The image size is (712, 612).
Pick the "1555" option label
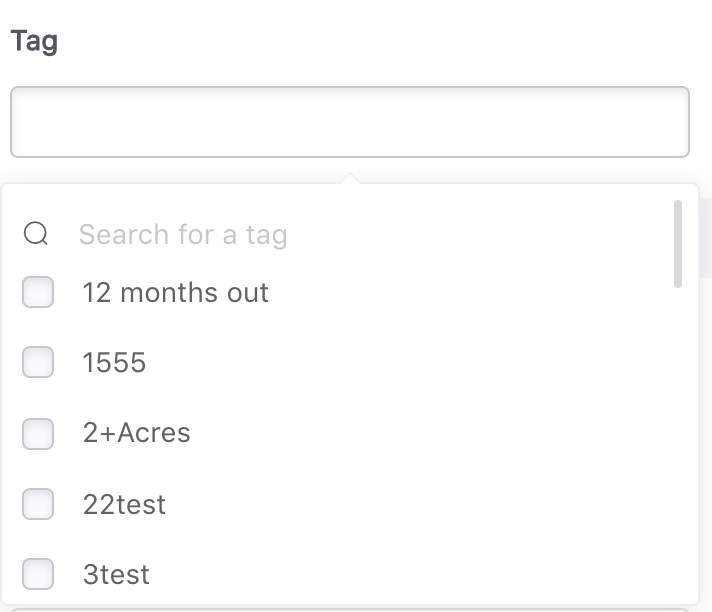coord(114,362)
